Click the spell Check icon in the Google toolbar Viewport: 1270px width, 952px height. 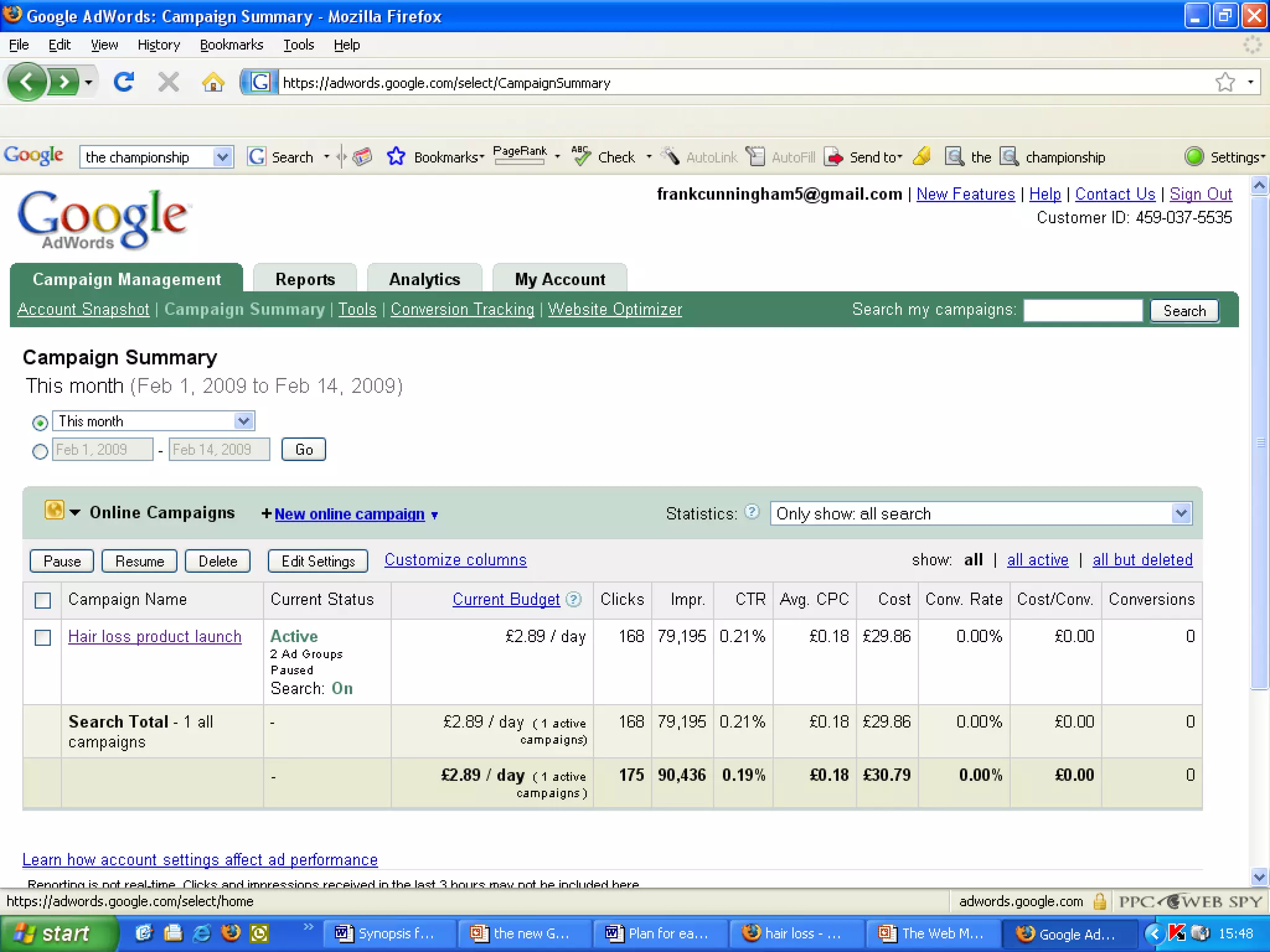point(581,157)
